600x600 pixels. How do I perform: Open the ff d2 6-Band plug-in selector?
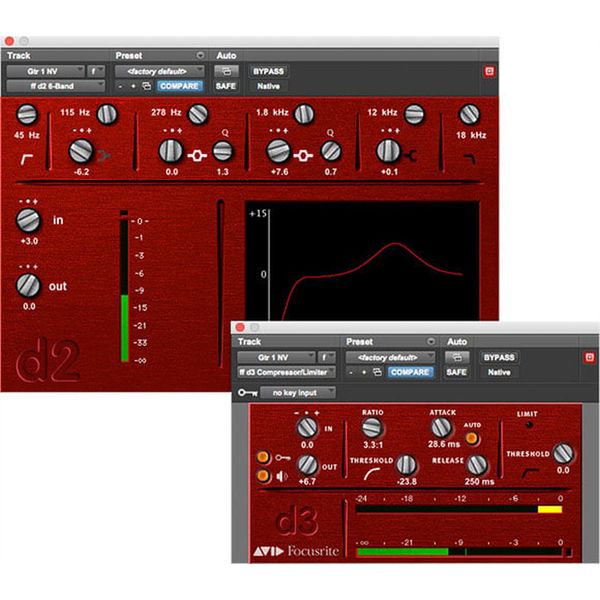[x=55, y=86]
